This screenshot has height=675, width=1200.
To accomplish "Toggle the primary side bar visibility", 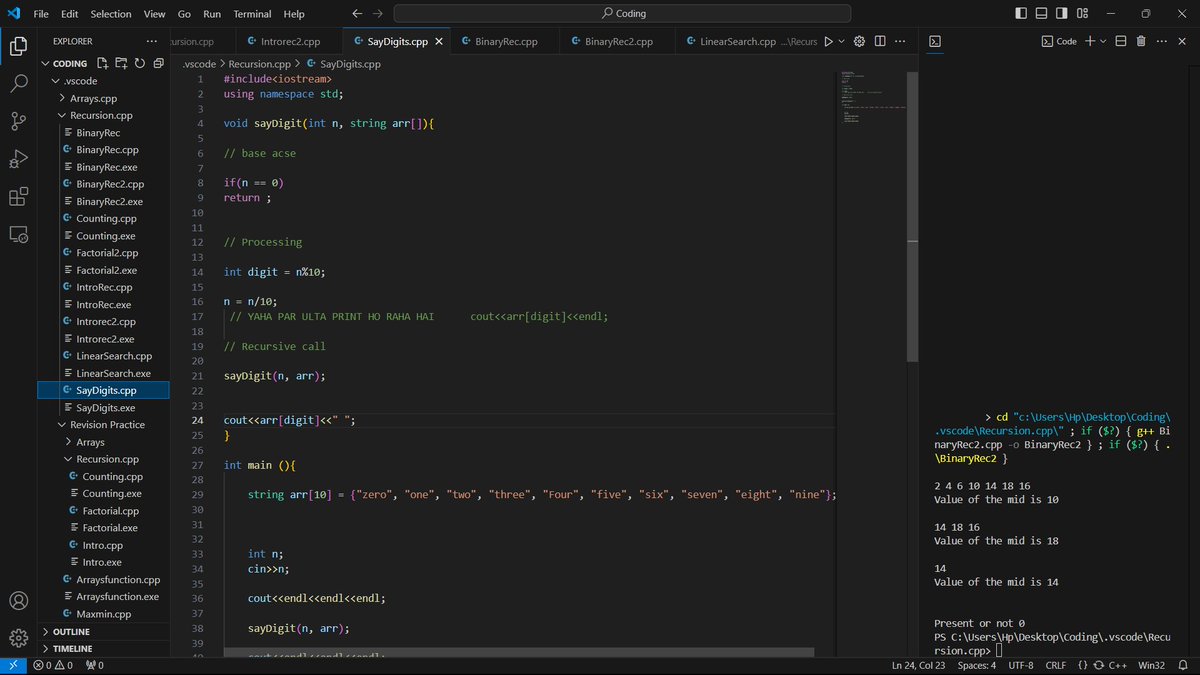I will pos(1020,14).
